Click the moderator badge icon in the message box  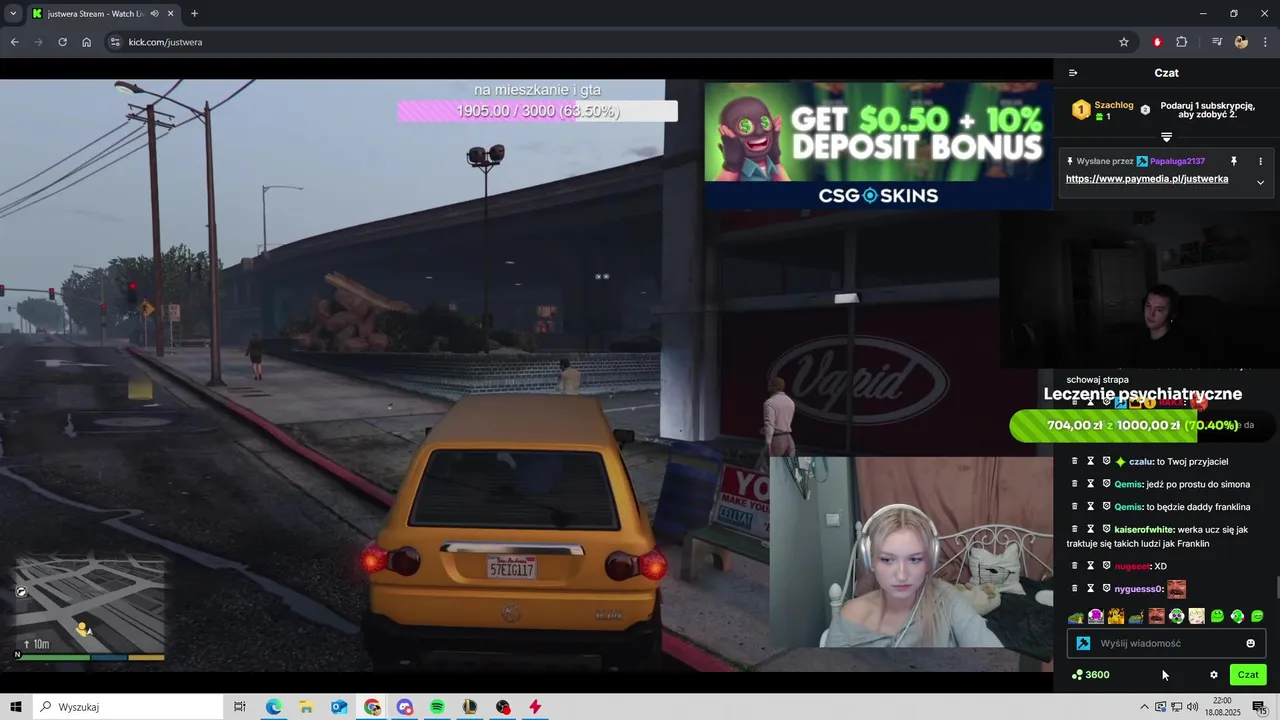pyautogui.click(x=1083, y=643)
